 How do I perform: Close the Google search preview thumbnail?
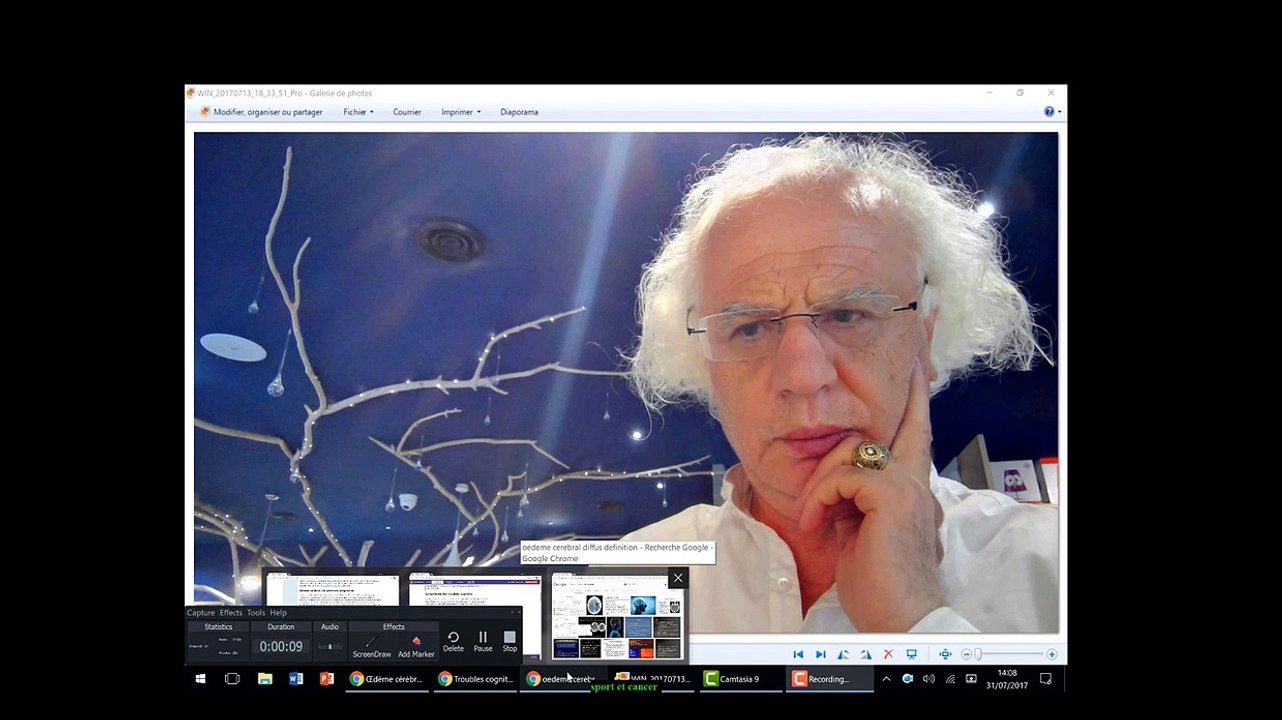click(x=678, y=578)
